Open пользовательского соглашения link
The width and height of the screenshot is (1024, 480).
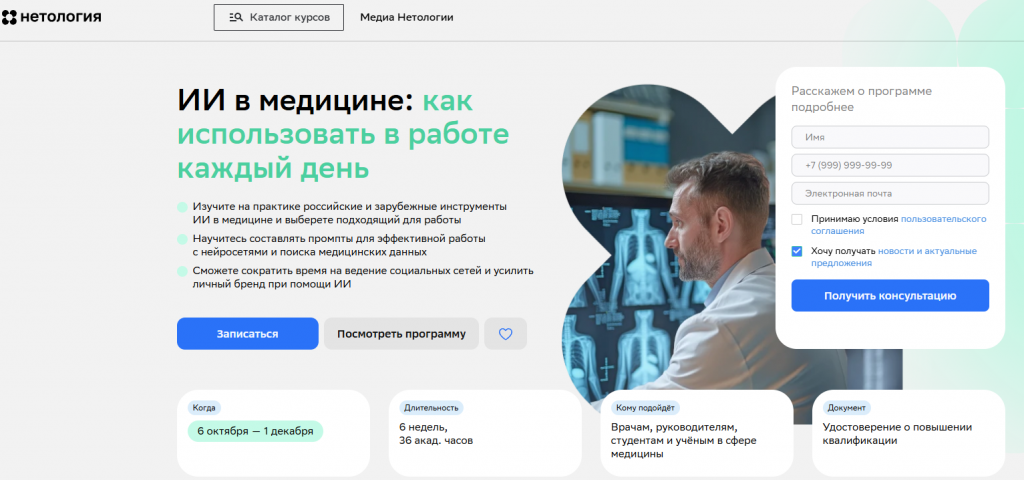click(x=899, y=225)
